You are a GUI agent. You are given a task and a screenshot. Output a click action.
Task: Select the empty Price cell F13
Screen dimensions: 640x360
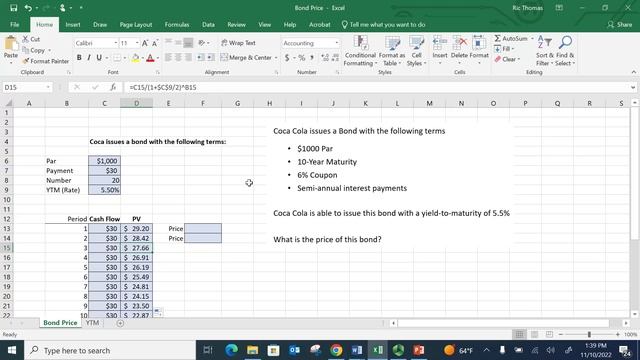coord(203,229)
